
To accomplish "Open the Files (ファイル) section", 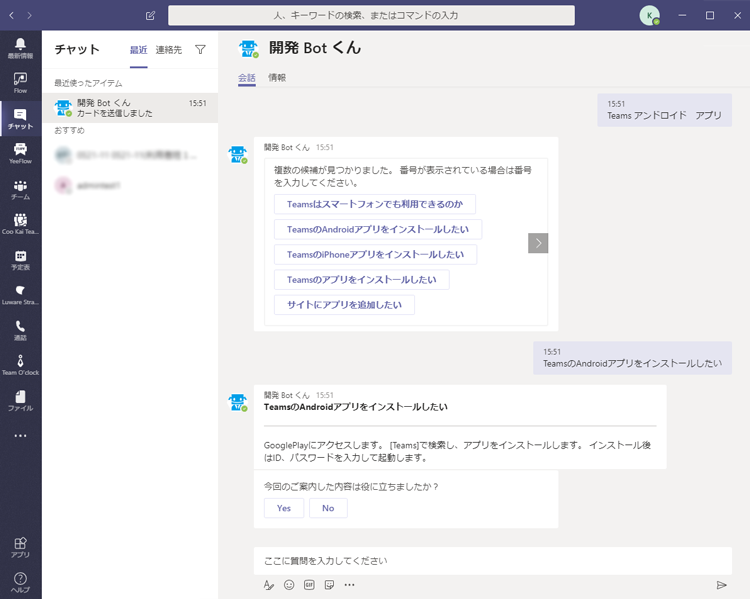I will [x=20, y=400].
